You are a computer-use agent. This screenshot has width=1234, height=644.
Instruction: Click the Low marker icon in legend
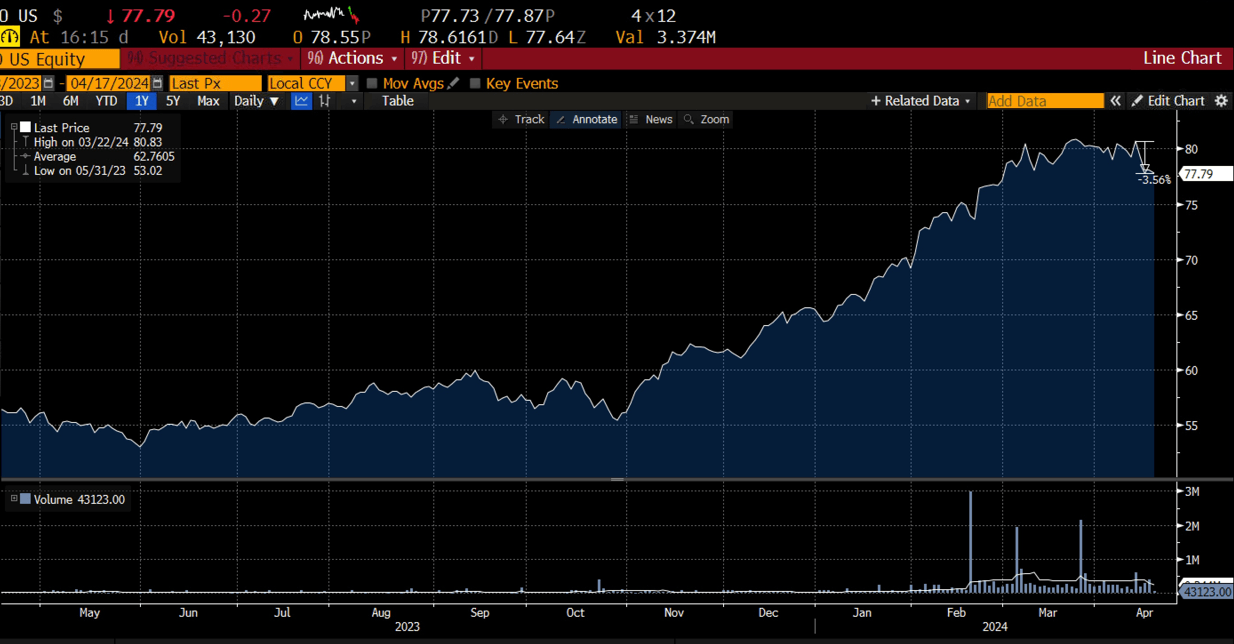[25, 171]
